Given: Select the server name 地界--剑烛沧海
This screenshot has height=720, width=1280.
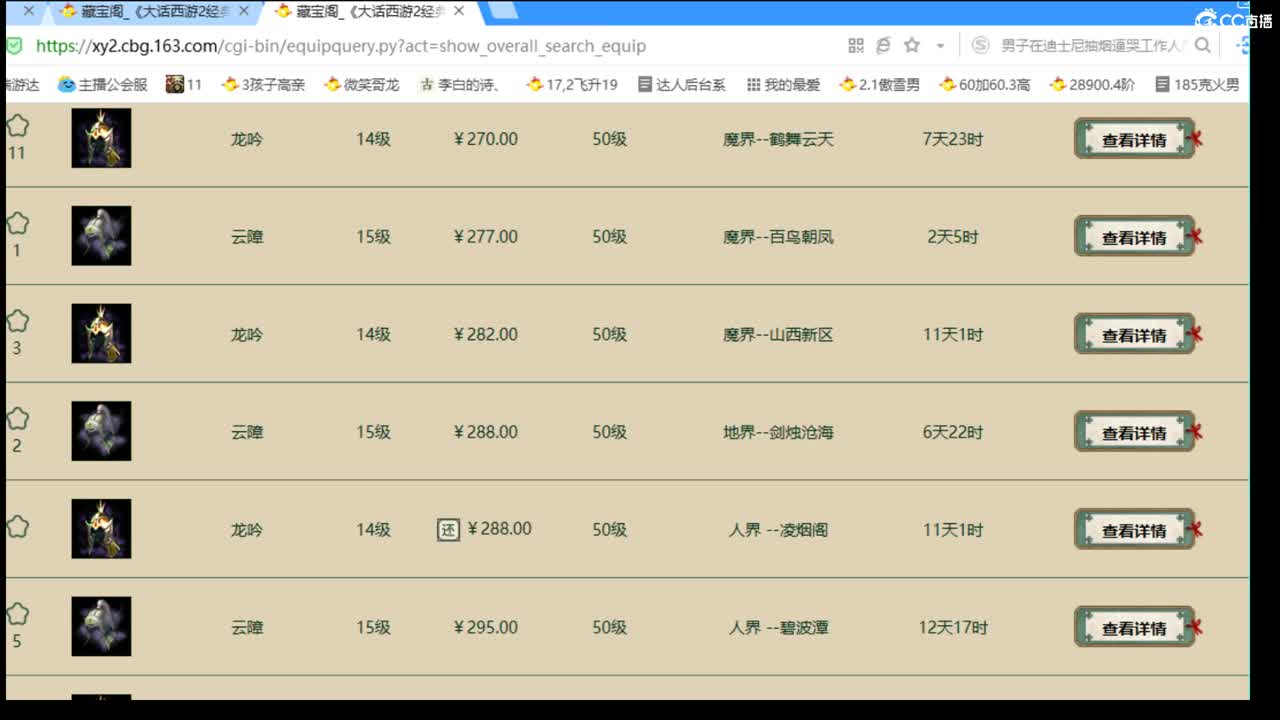Looking at the screenshot, I should 778,432.
